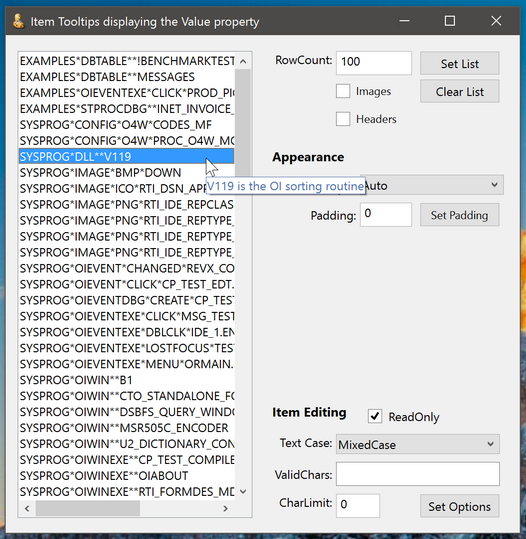Open the Text Case MixedCase dropdown
The width and height of the screenshot is (526, 539).
pyautogui.click(x=418, y=444)
